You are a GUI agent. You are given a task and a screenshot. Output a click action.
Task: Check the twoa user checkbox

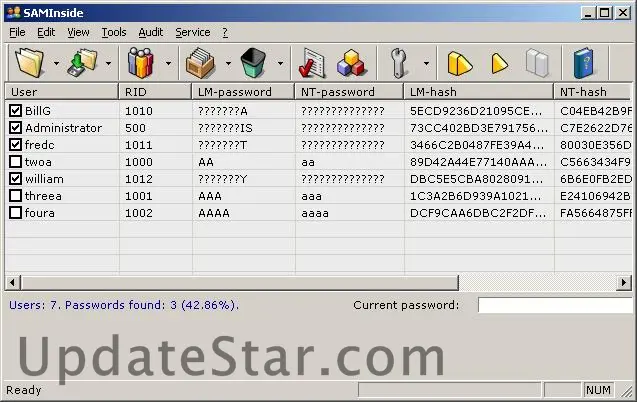[15, 162]
